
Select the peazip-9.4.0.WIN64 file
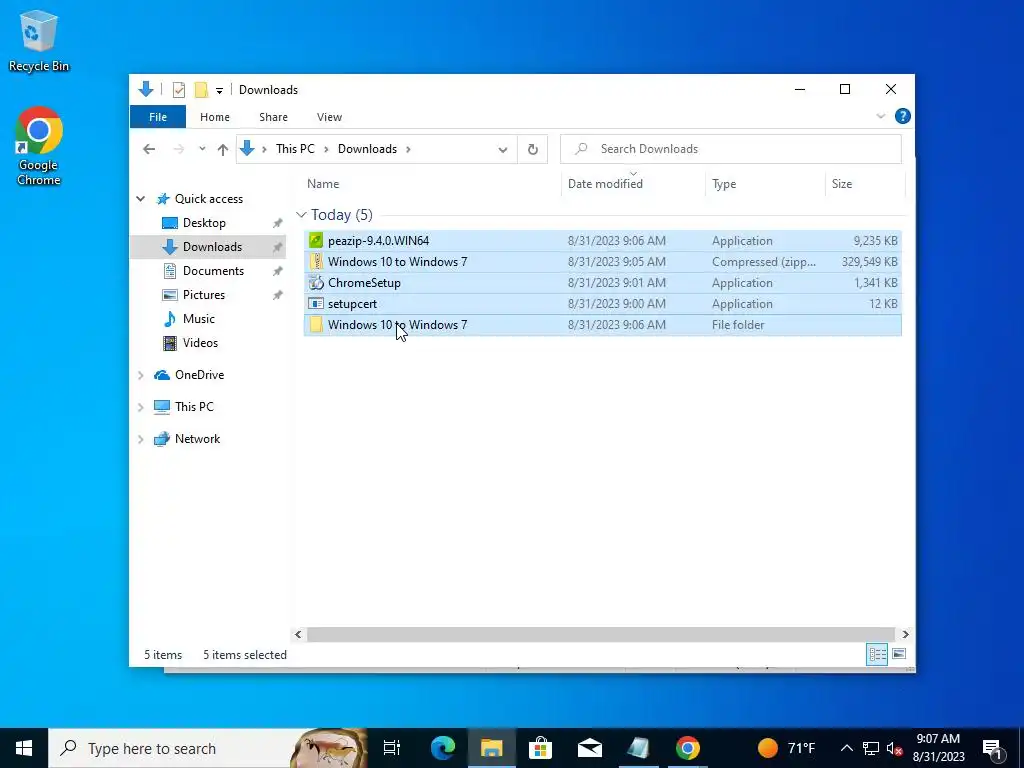(x=602, y=241)
